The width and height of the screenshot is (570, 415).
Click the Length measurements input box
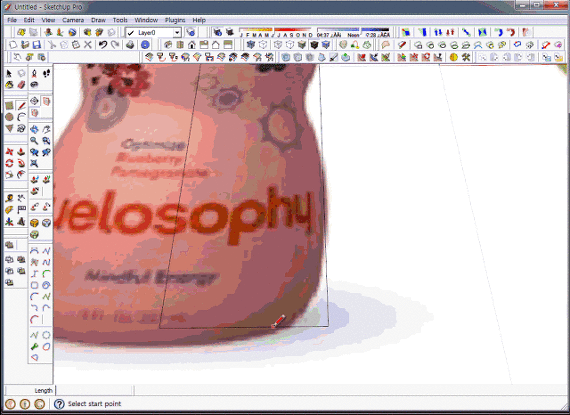[95, 391]
